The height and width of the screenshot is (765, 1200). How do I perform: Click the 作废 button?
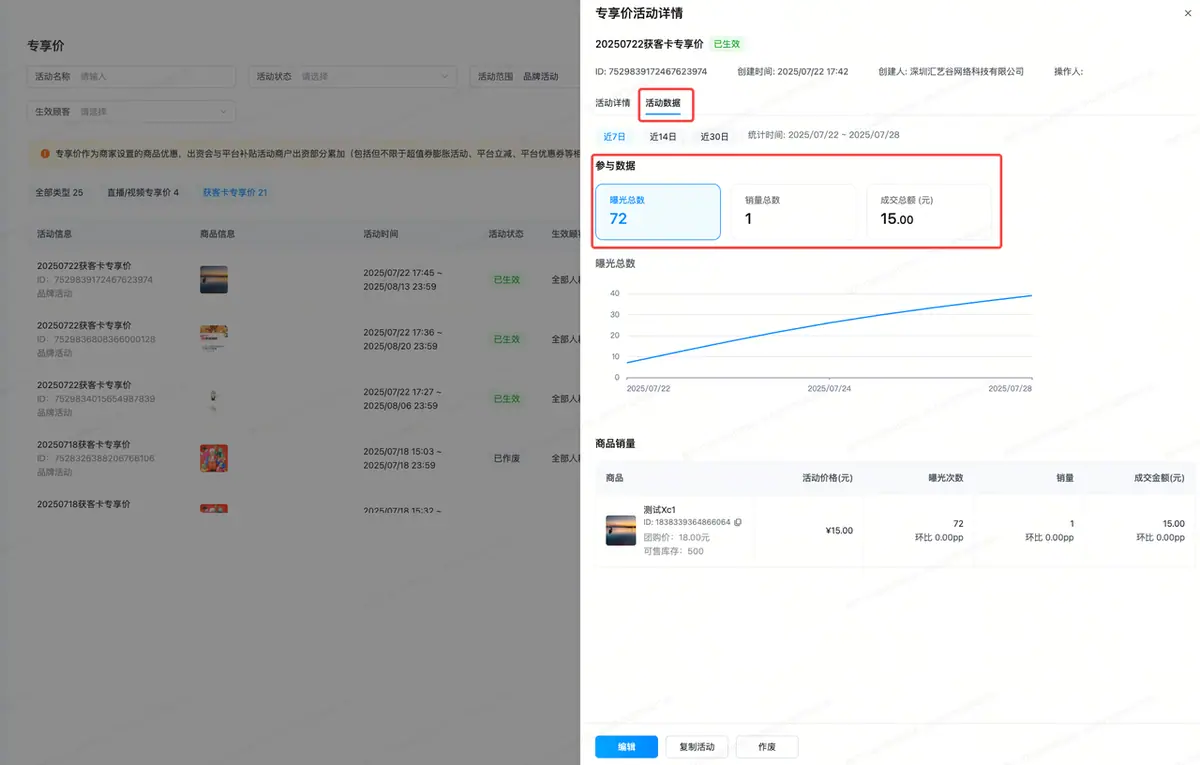click(767, 747)
